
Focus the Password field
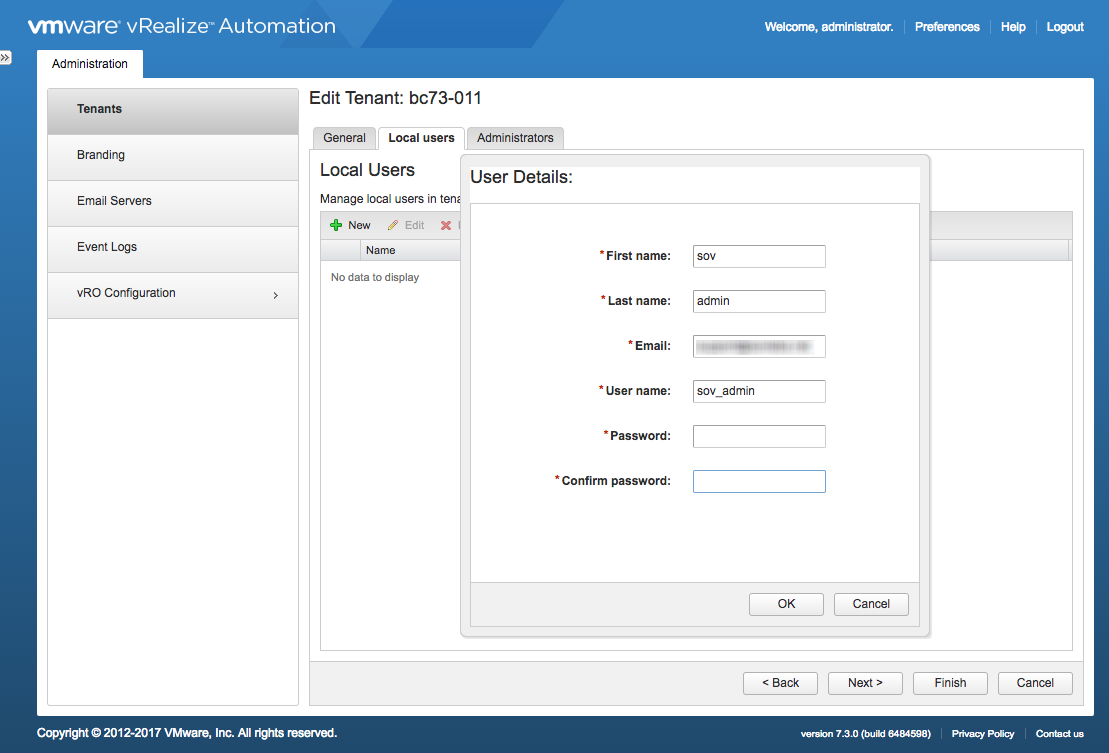point(759,436)
